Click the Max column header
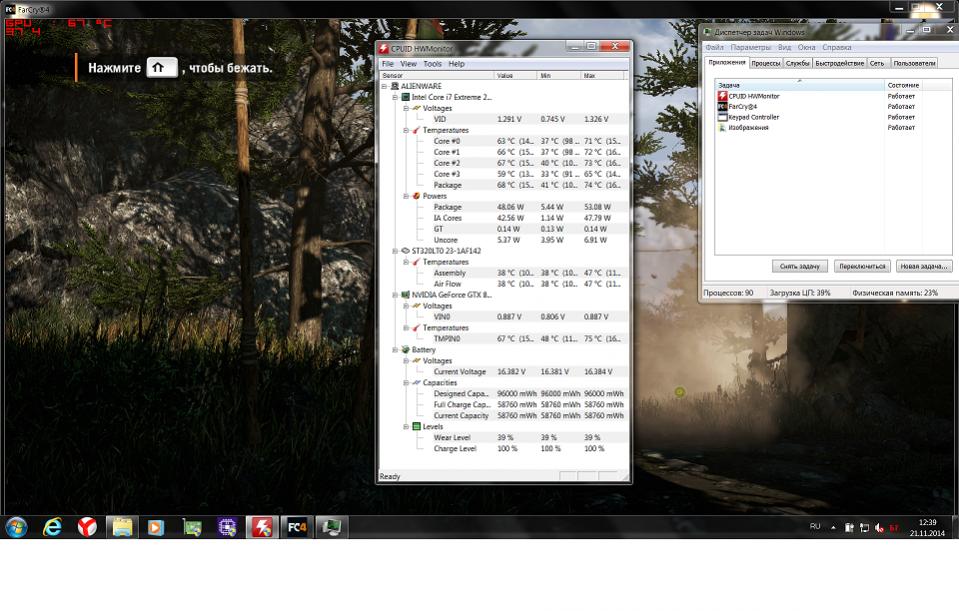Image resolution: width=959 pixels, height=611 pixels. tap(602, 75)
